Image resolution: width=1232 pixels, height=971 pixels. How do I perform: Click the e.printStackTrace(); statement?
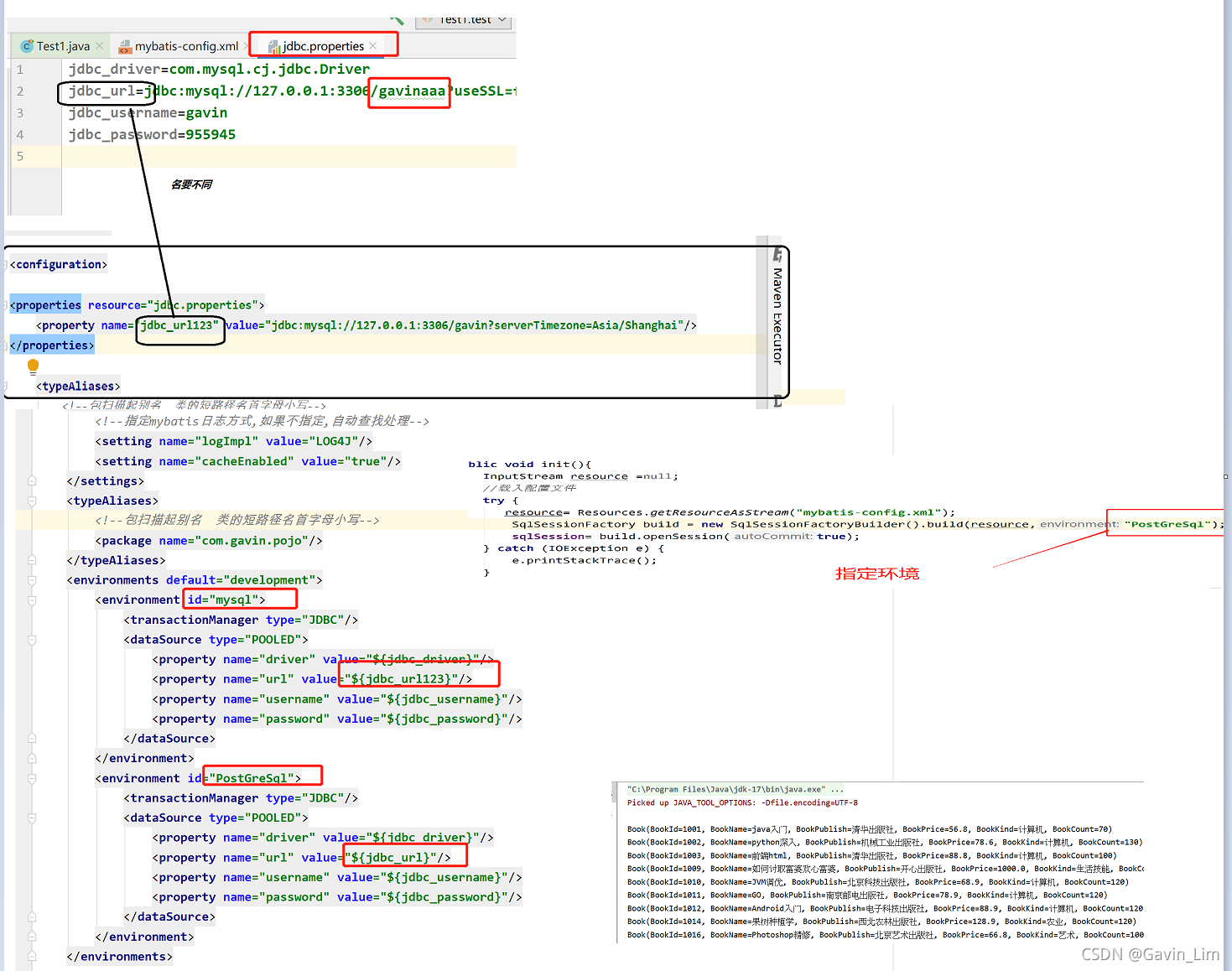(x=585, y=560)
